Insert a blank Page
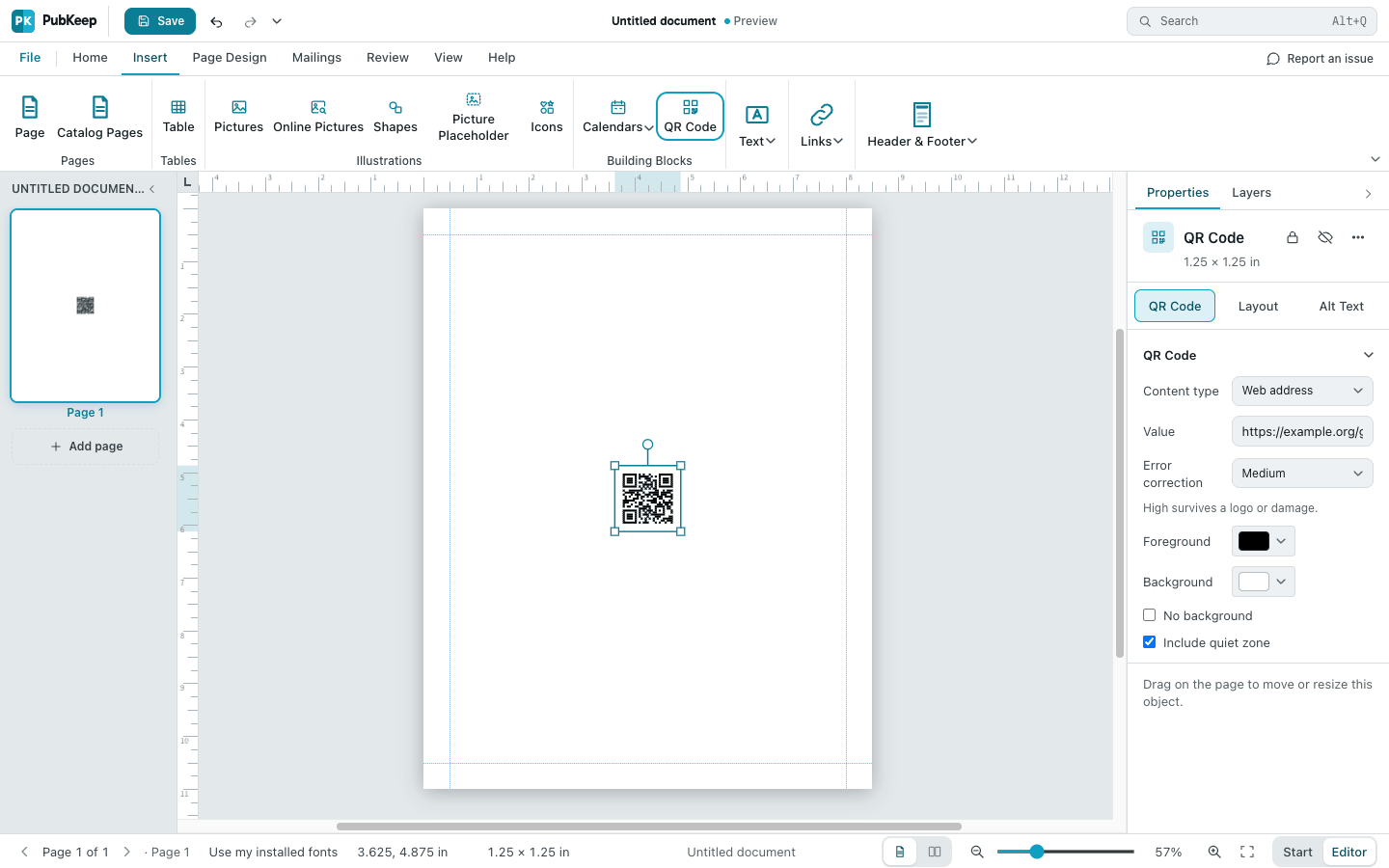Viewport: 1389px width, 868px height. pyautogui.click(x=30, y=118)
